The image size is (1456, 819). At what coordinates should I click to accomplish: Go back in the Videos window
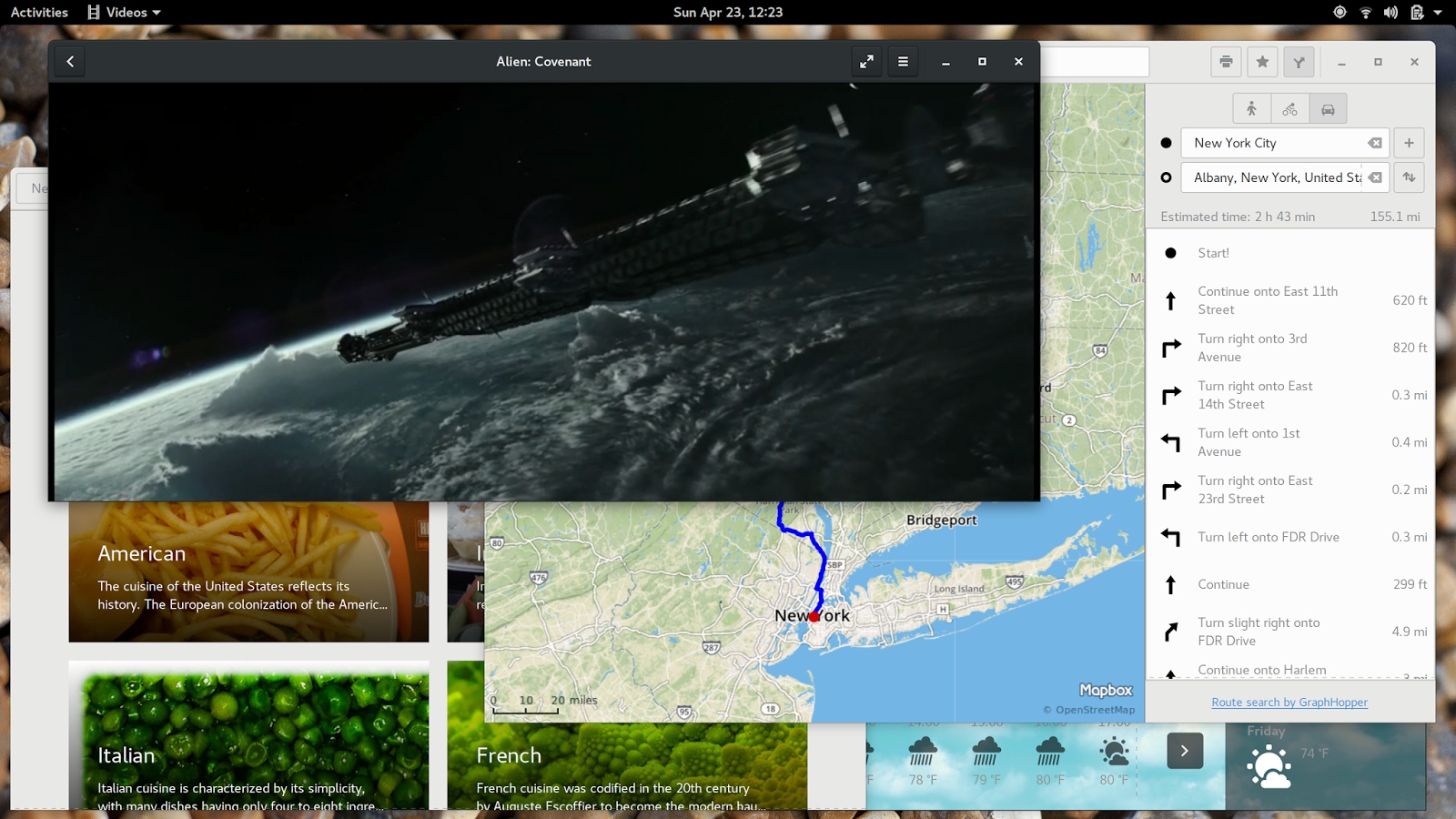[x=70, y=62]
